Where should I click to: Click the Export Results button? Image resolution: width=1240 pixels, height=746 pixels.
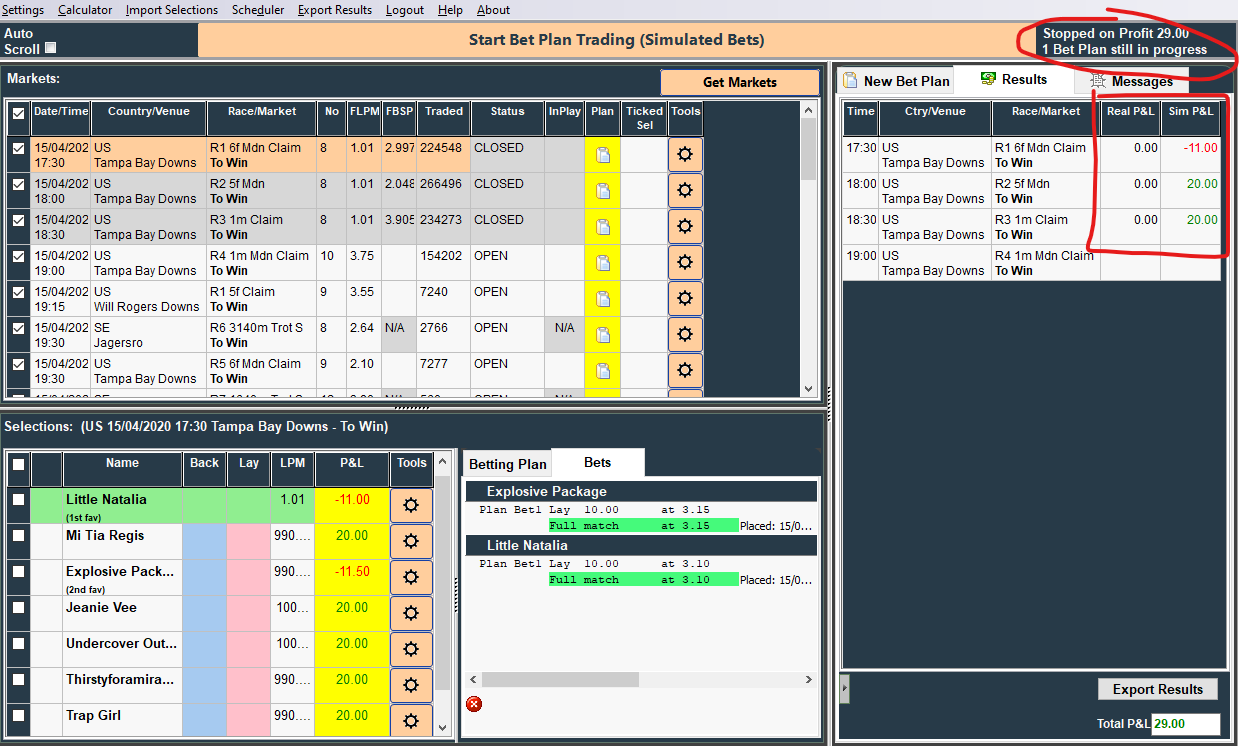(1157, 689)
